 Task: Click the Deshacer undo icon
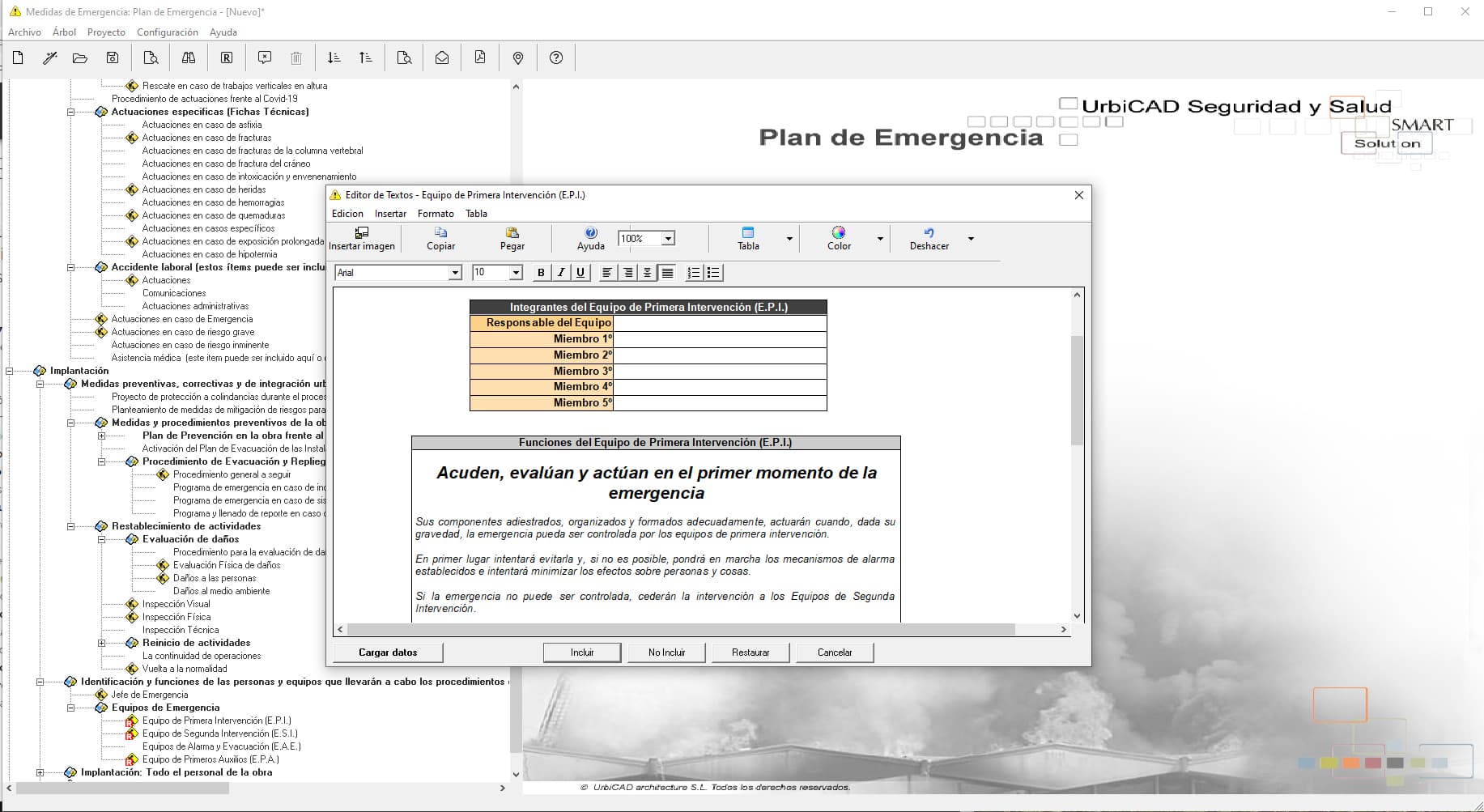tap(929, 239)
